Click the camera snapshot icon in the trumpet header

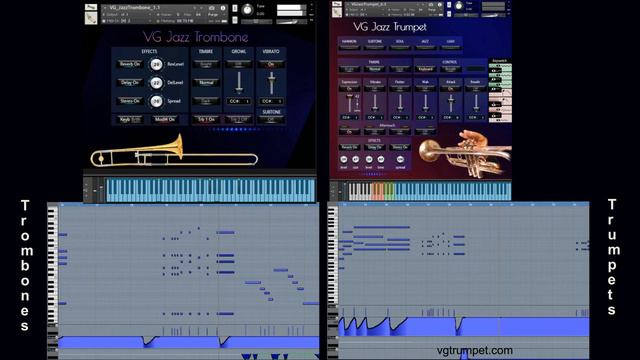click(431, 4)
